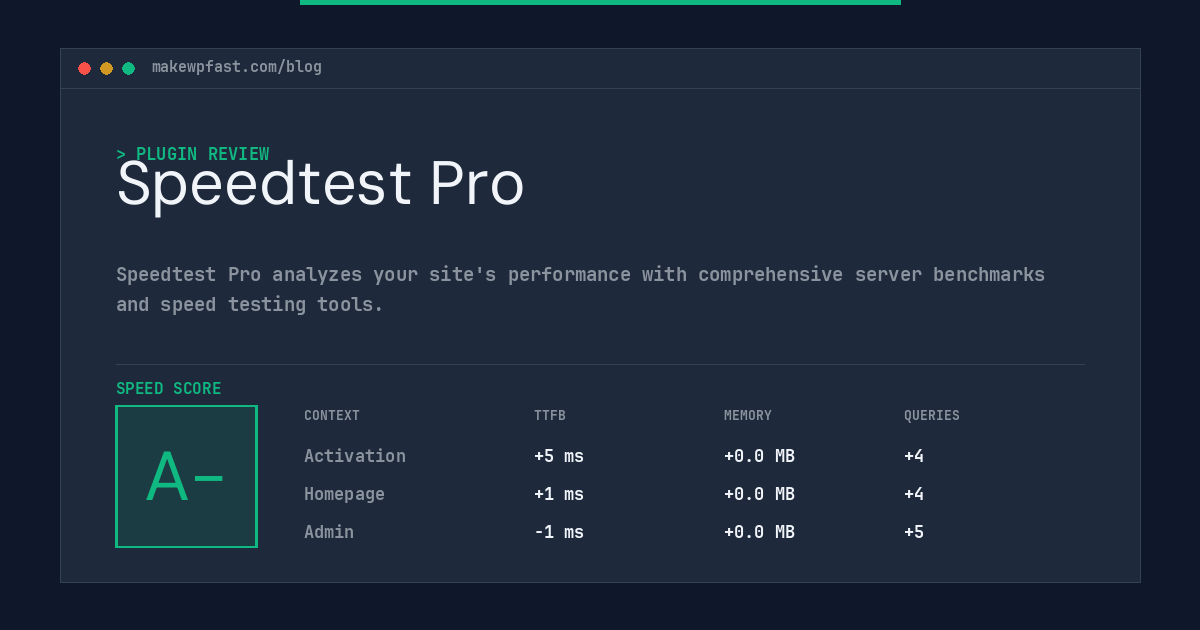Click the TTFB column header

pyautogui.click(x=550, y=416)
